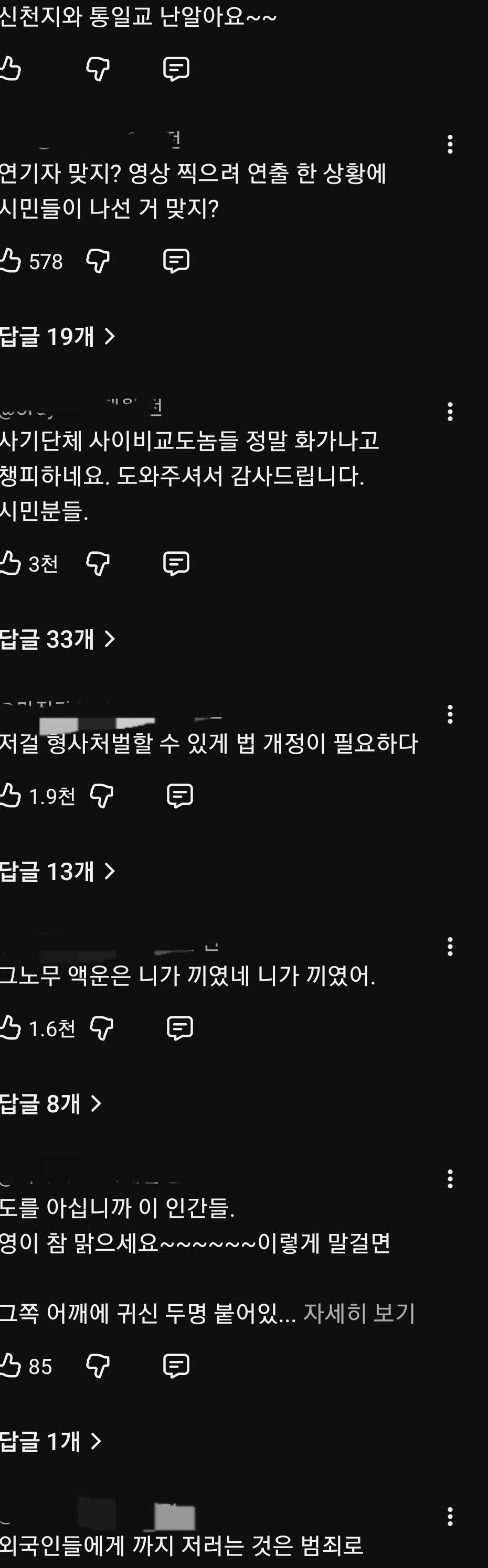Reply to the 3천 likes comment
Image resolution: width=488 pixels, height=1568 pixels.
point(176,563)
